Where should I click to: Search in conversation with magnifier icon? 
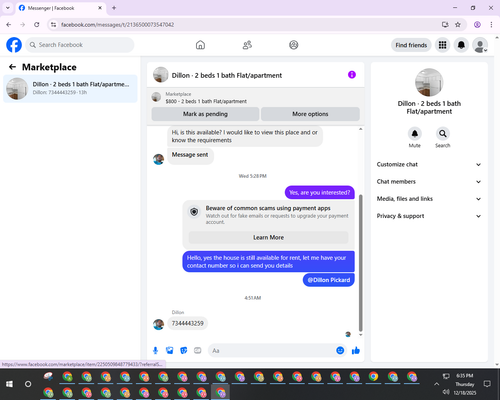(x=443, y=134)
